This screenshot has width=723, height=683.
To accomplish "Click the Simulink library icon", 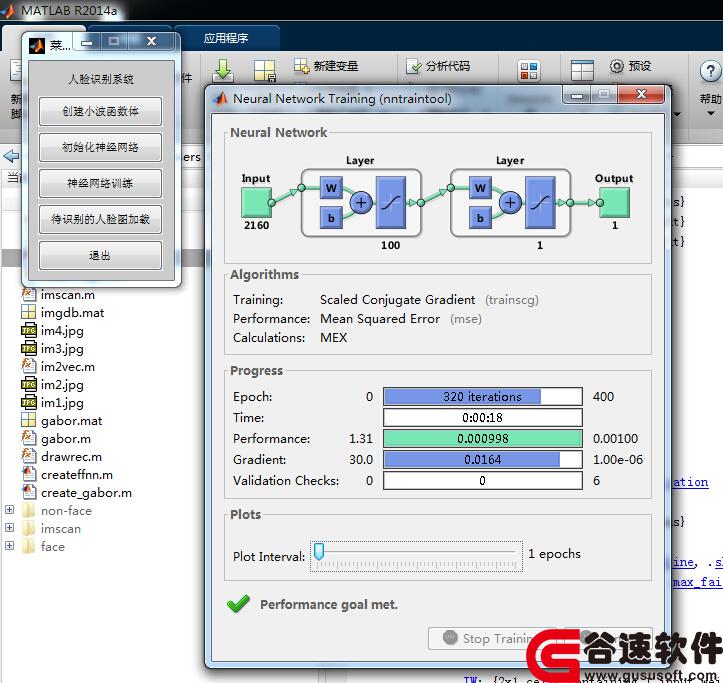I will [528, 71].
